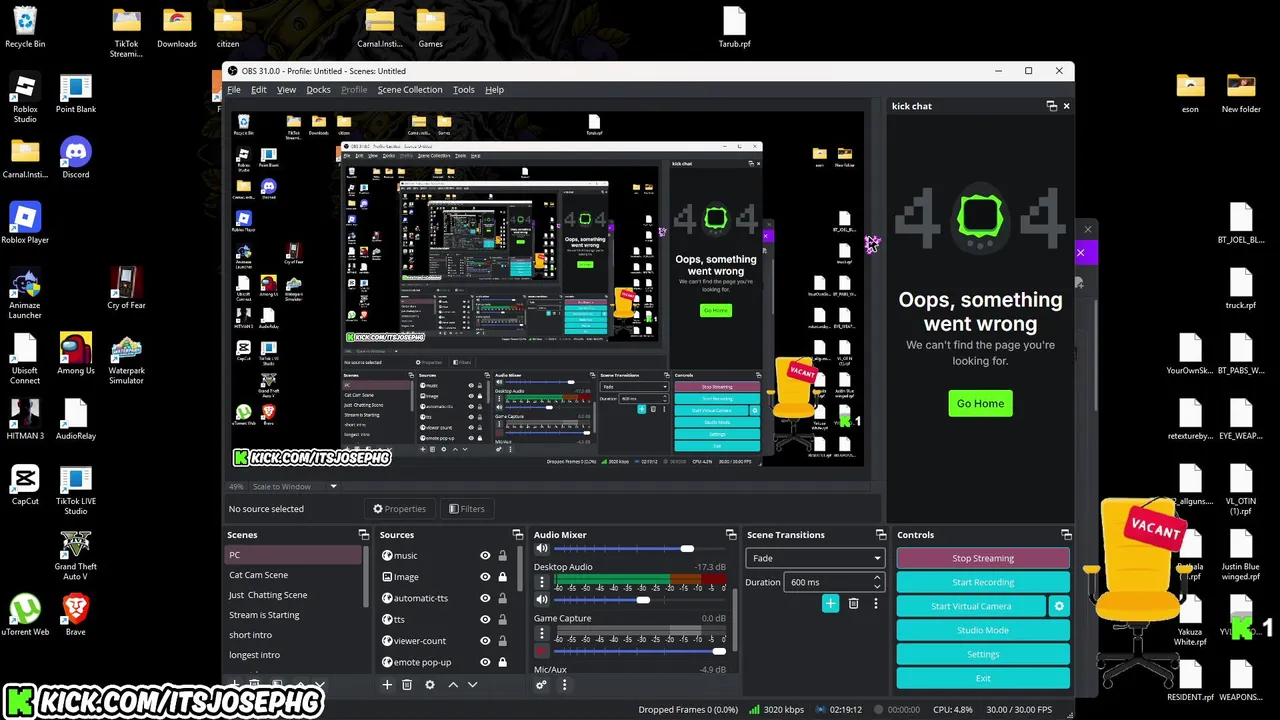
Task: Lock the music source
Action: [502, 556]
